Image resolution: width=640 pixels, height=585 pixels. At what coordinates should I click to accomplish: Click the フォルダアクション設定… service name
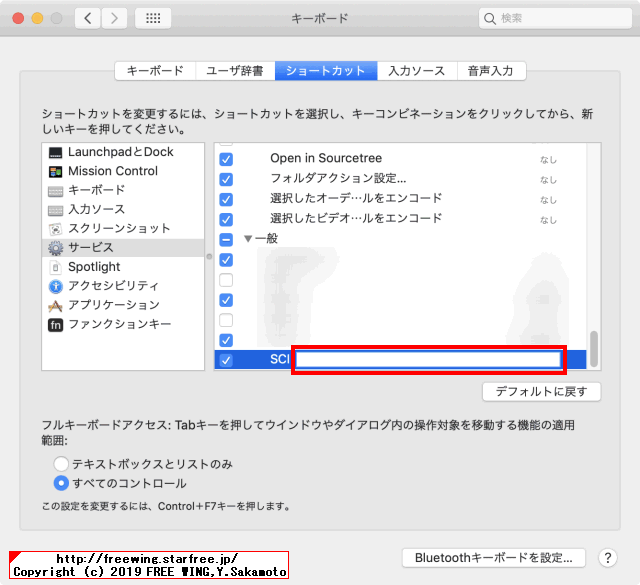338,178
